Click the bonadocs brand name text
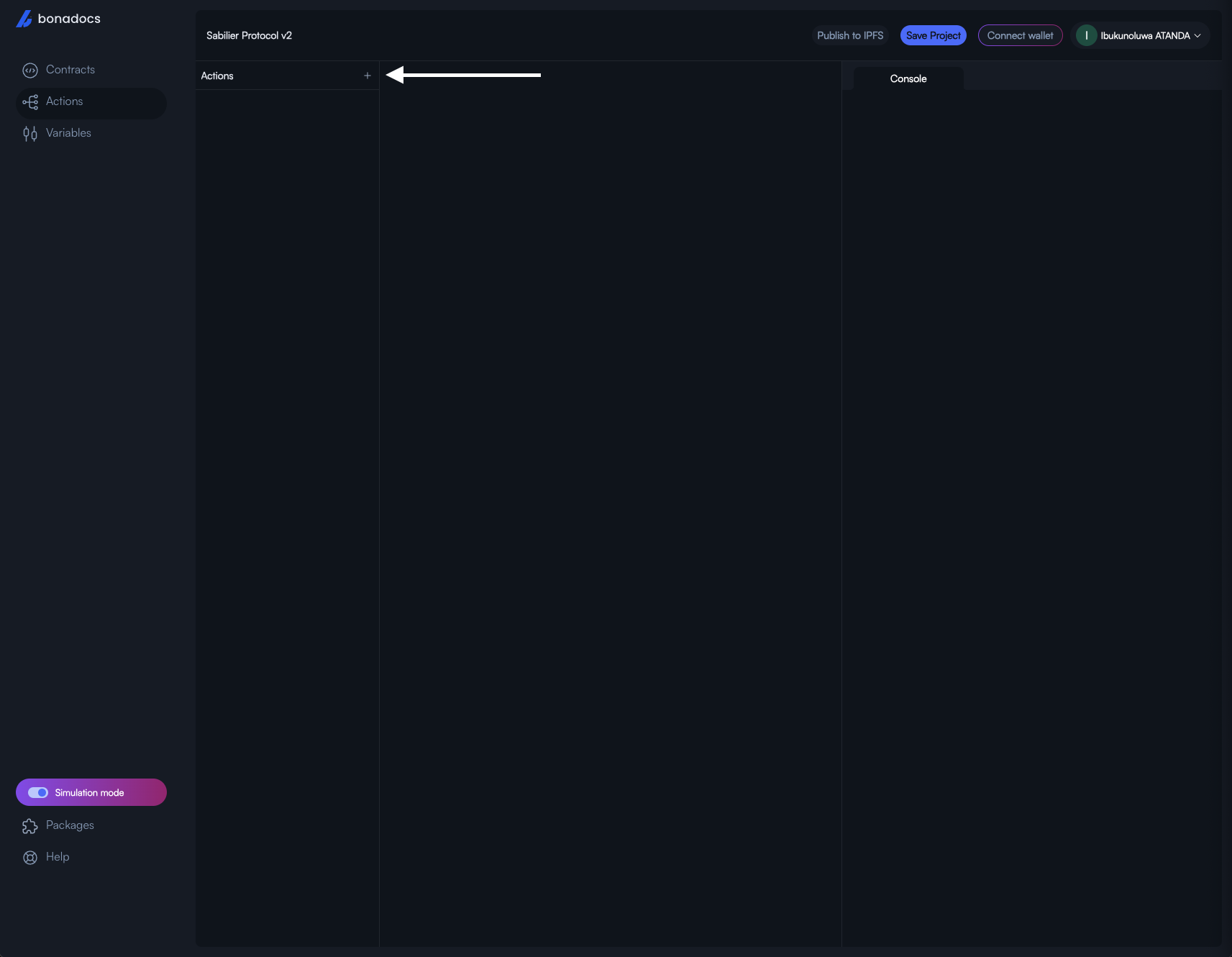 point(69,19)
